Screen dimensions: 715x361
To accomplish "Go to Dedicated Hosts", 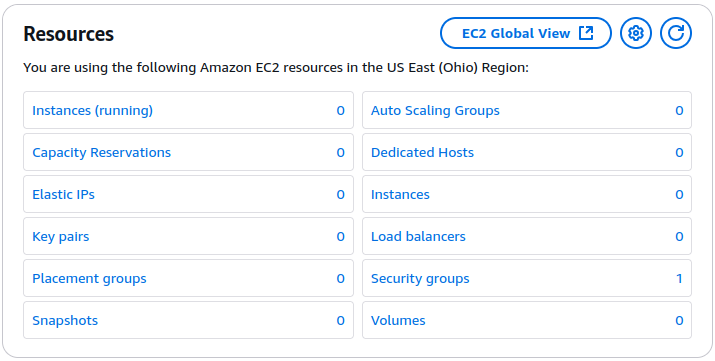I will pyautogui.click(x=422, y=152).
